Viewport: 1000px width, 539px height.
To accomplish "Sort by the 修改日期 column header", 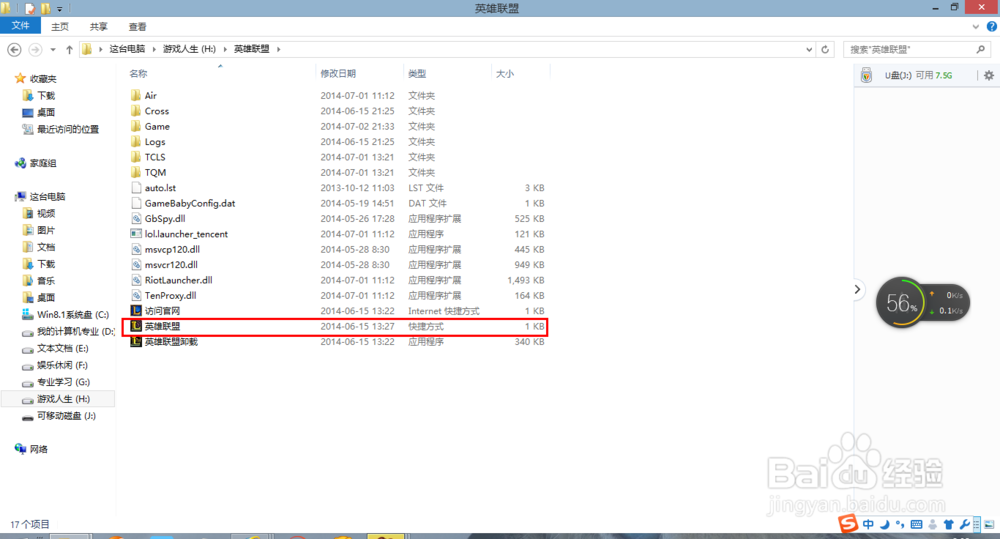I will point(338,73).
